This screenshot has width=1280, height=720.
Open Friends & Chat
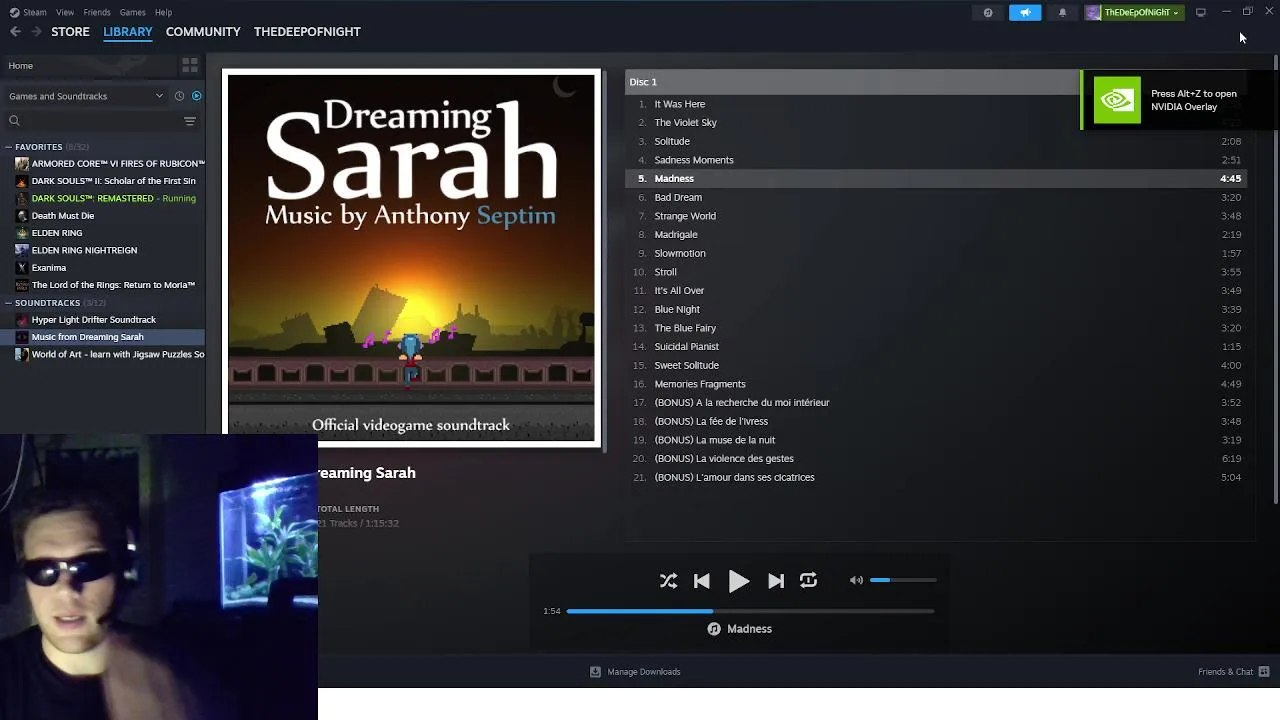(x=1233, y=672)
